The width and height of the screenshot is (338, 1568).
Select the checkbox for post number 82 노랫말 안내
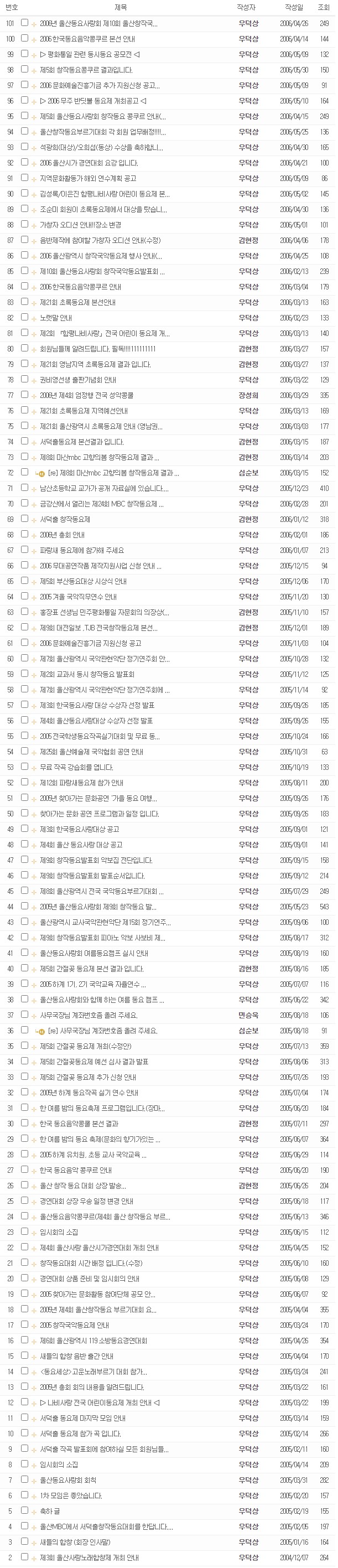24,317
